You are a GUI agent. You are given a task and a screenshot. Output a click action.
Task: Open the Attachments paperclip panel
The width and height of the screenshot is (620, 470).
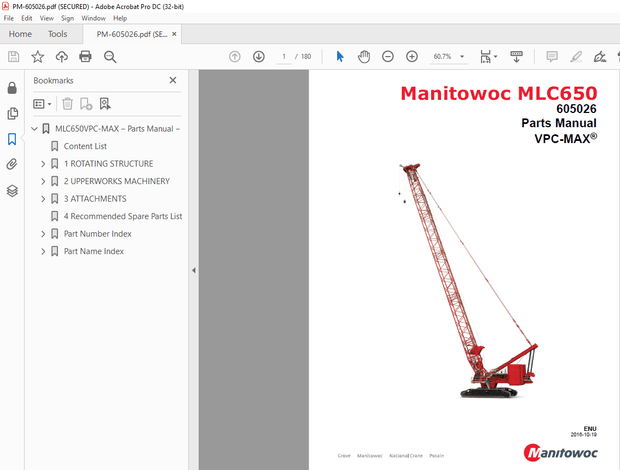tap(12, 164)
